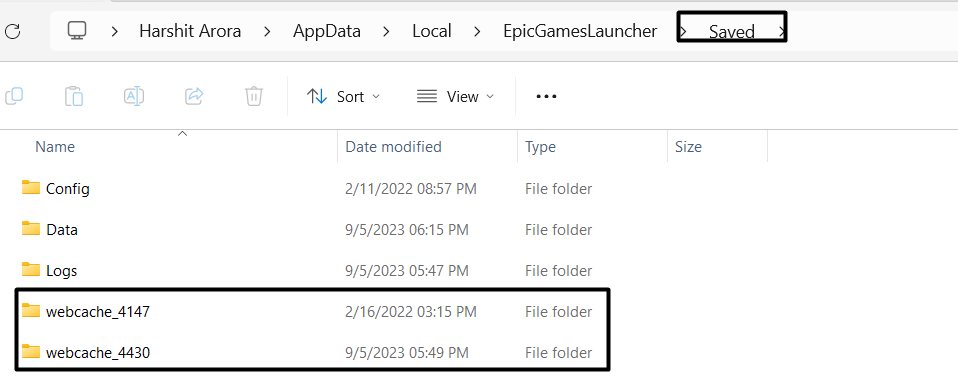
Task: Click the Copy icon in the toolbar
Action: coord(14,96)
